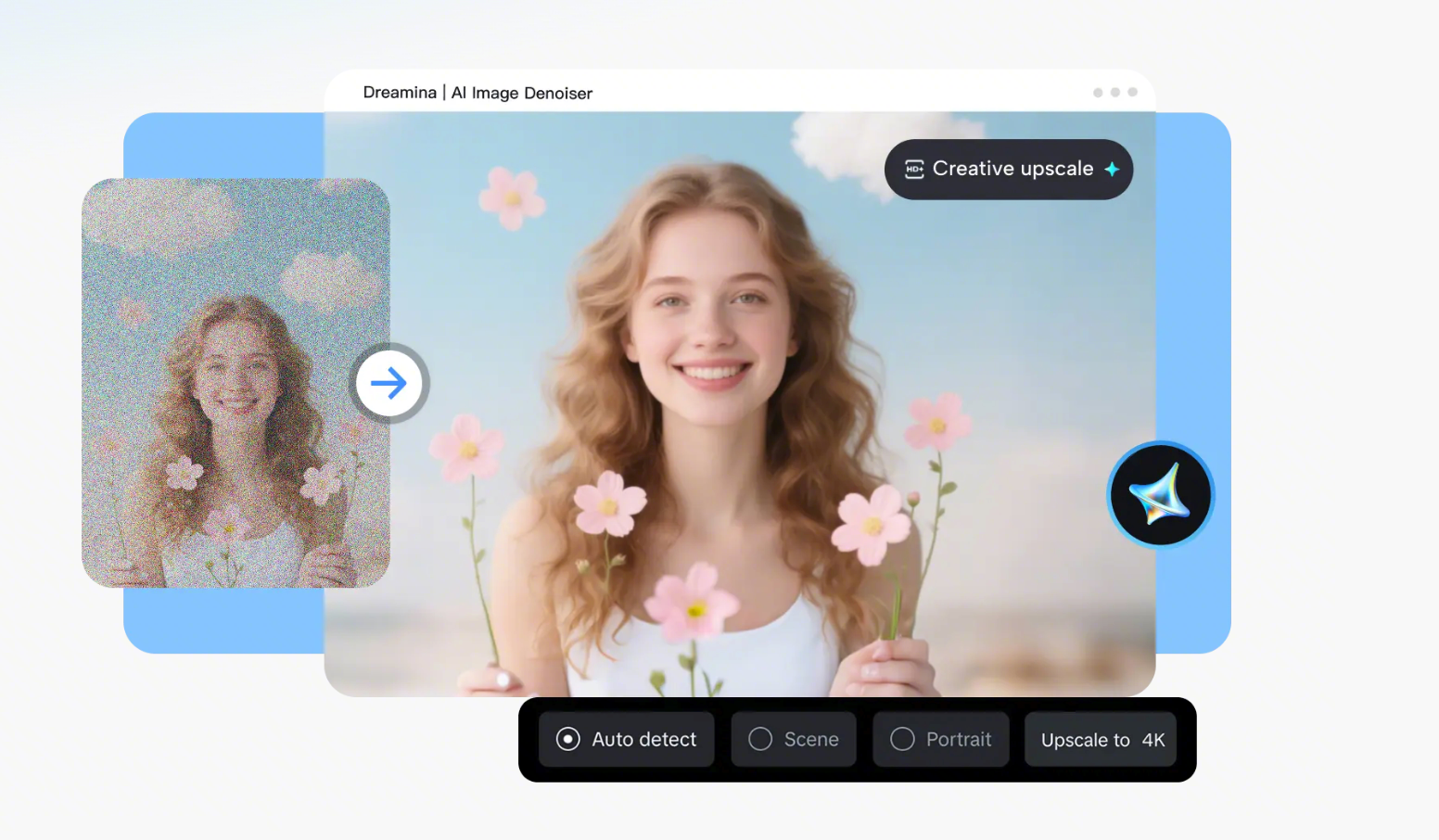Click the denoised portrait preview image

point(740,404)
